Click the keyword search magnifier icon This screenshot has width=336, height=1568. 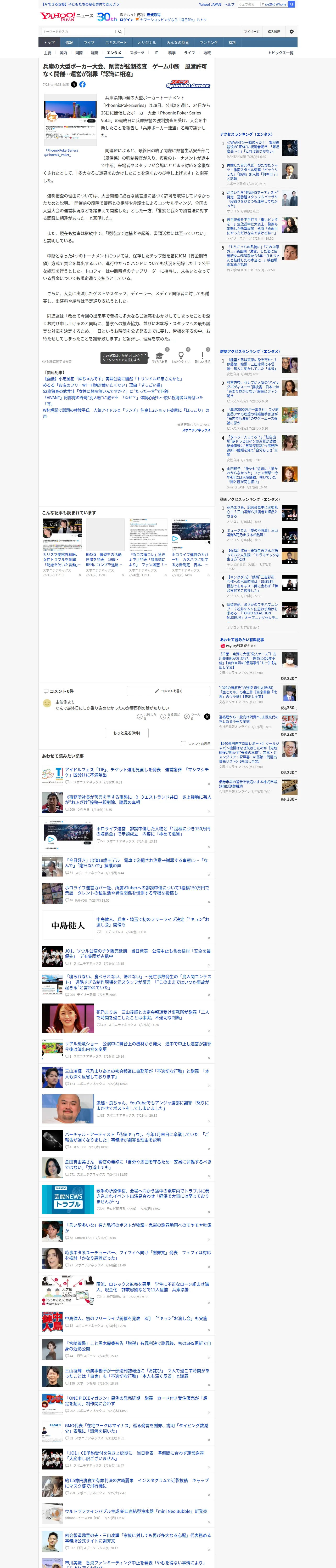[x=120, y=32]
